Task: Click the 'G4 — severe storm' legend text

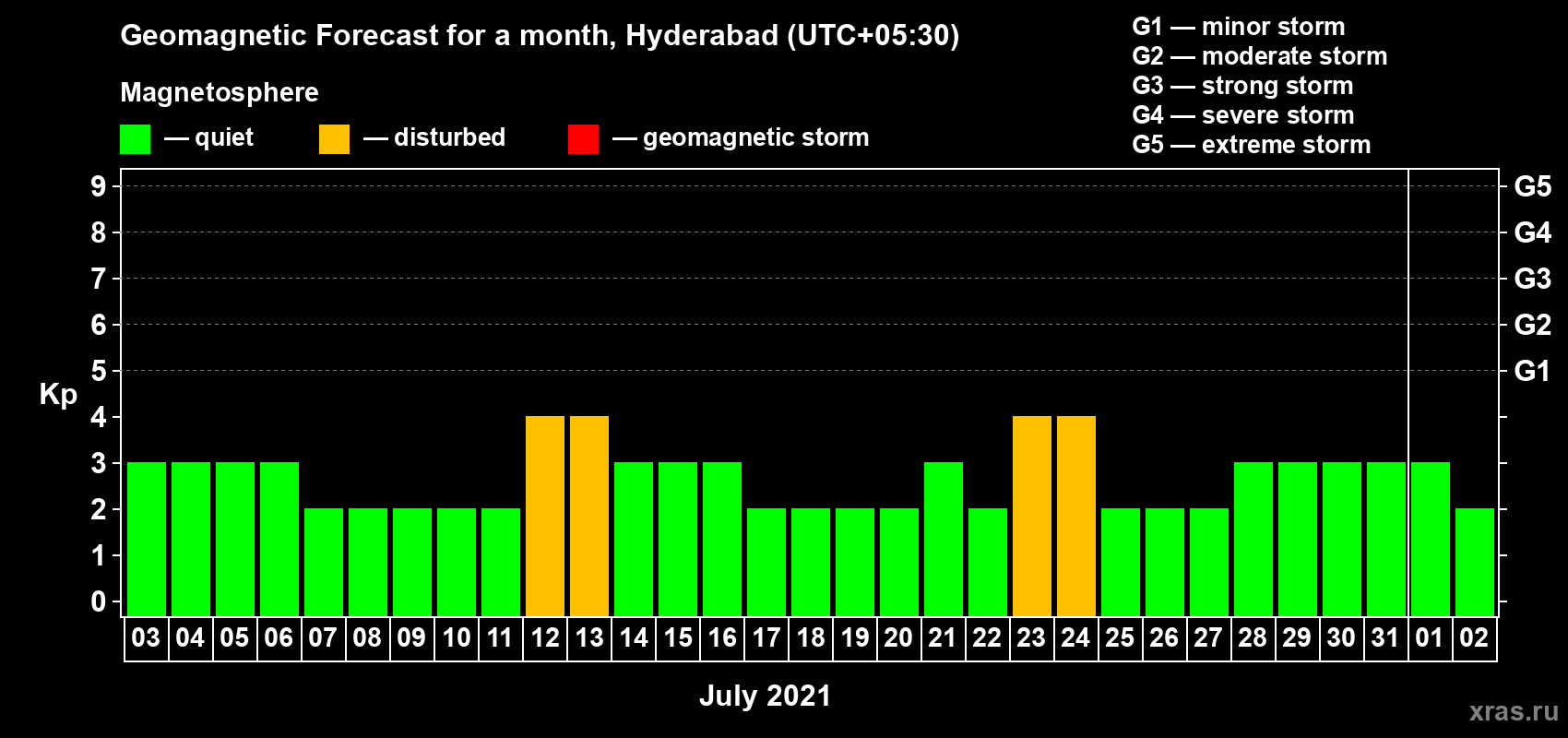Action: tap(1243, 115)
